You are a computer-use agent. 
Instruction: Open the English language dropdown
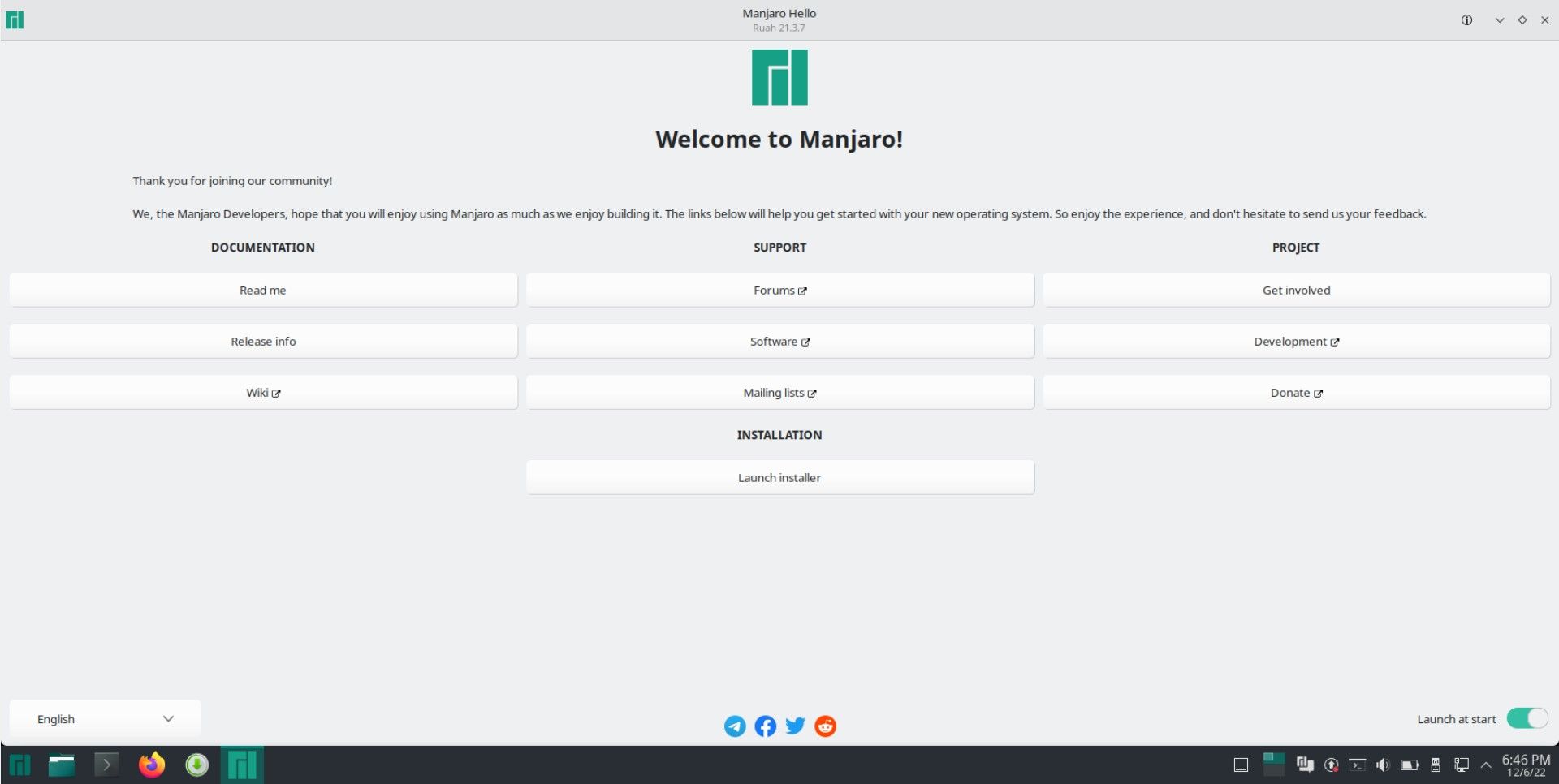click(x=106, y=719)
